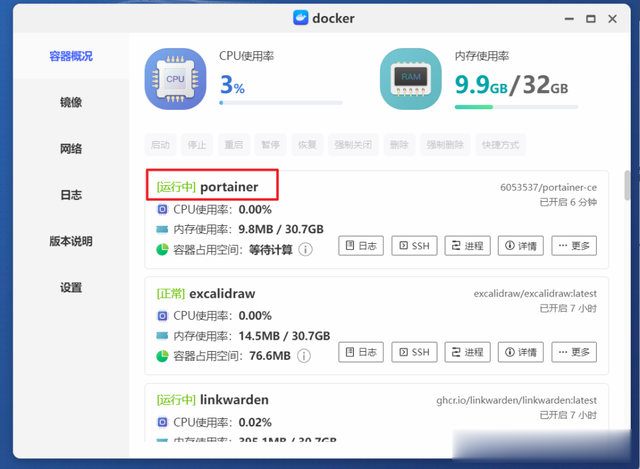Open the 设置 settings section

71,287
